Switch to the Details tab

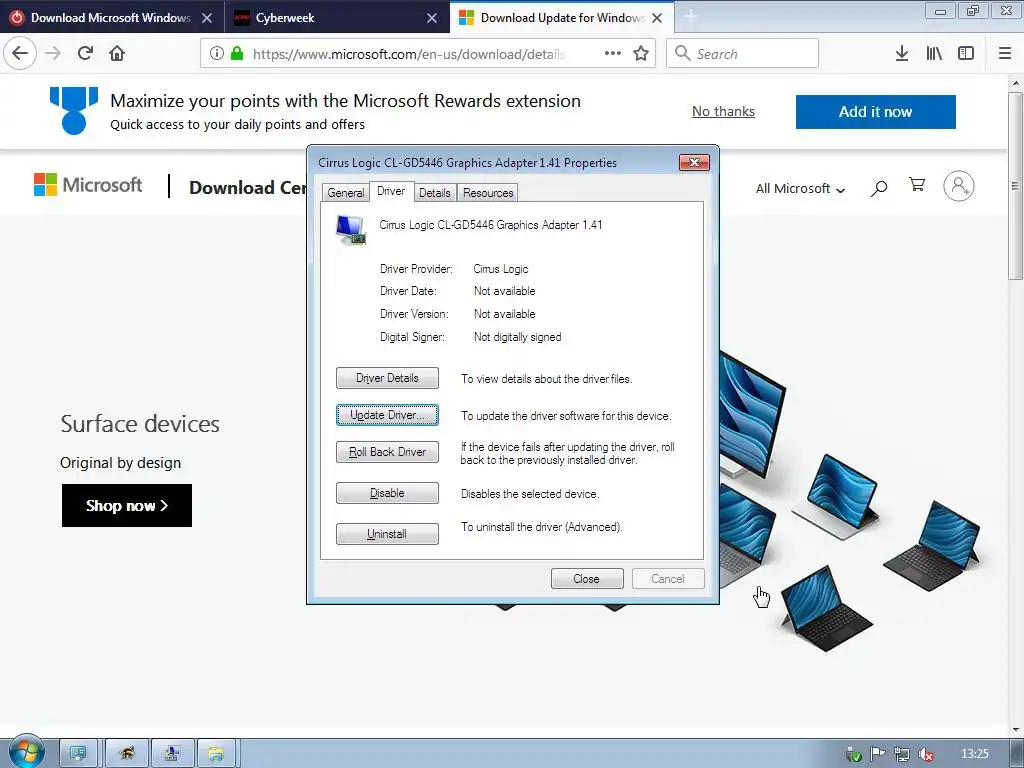coord(435,193)
